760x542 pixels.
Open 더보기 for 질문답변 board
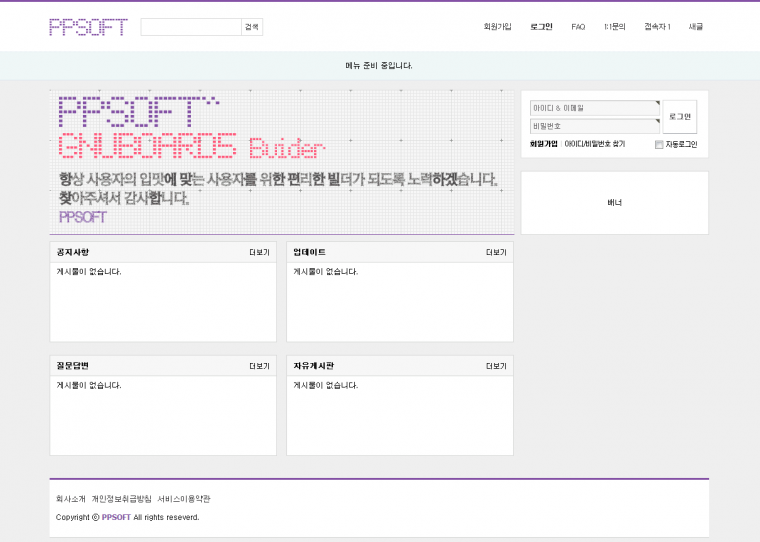259,366
